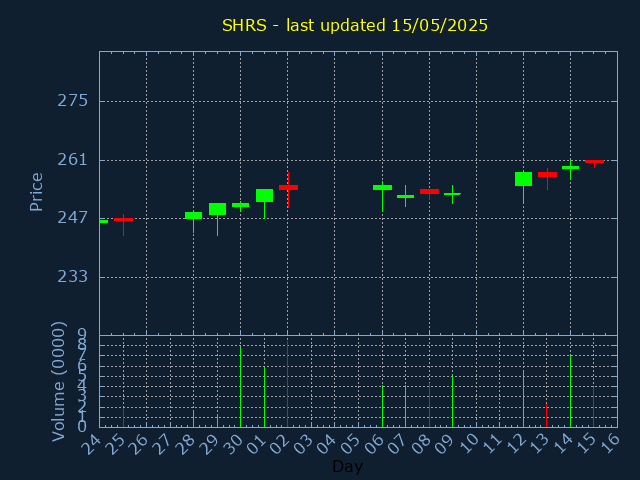This screenshot has height=480, width=640.
Task: Click the green candlestick for day 06
Action: pos(382,187)
